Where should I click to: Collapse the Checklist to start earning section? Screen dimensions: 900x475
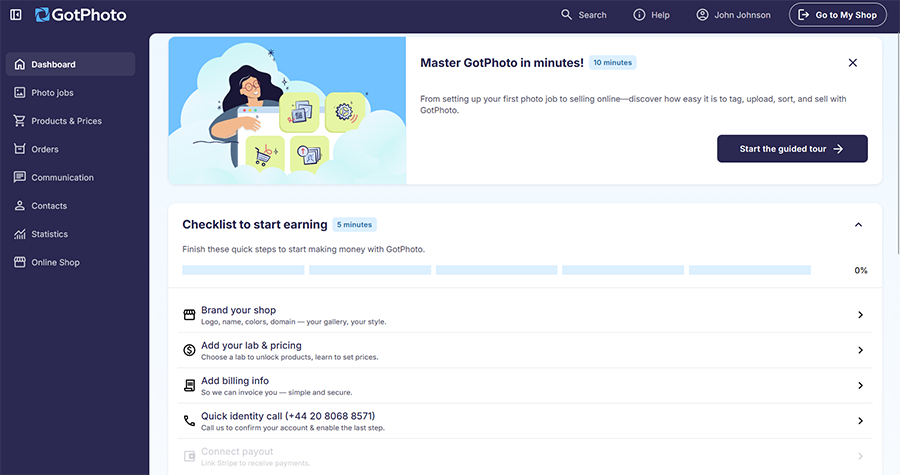(x=858, y=224)
